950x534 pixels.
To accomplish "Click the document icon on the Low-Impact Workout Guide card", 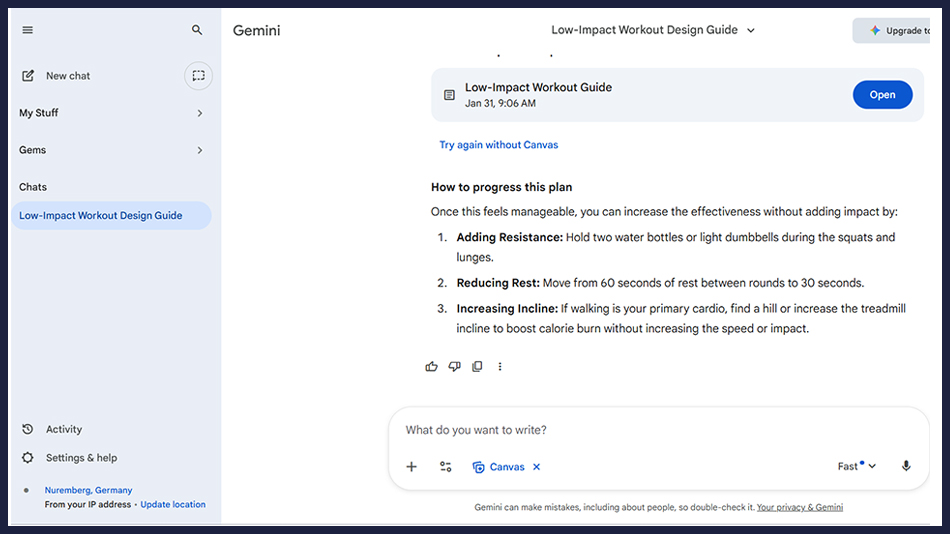I will click(x=449, y=95).
